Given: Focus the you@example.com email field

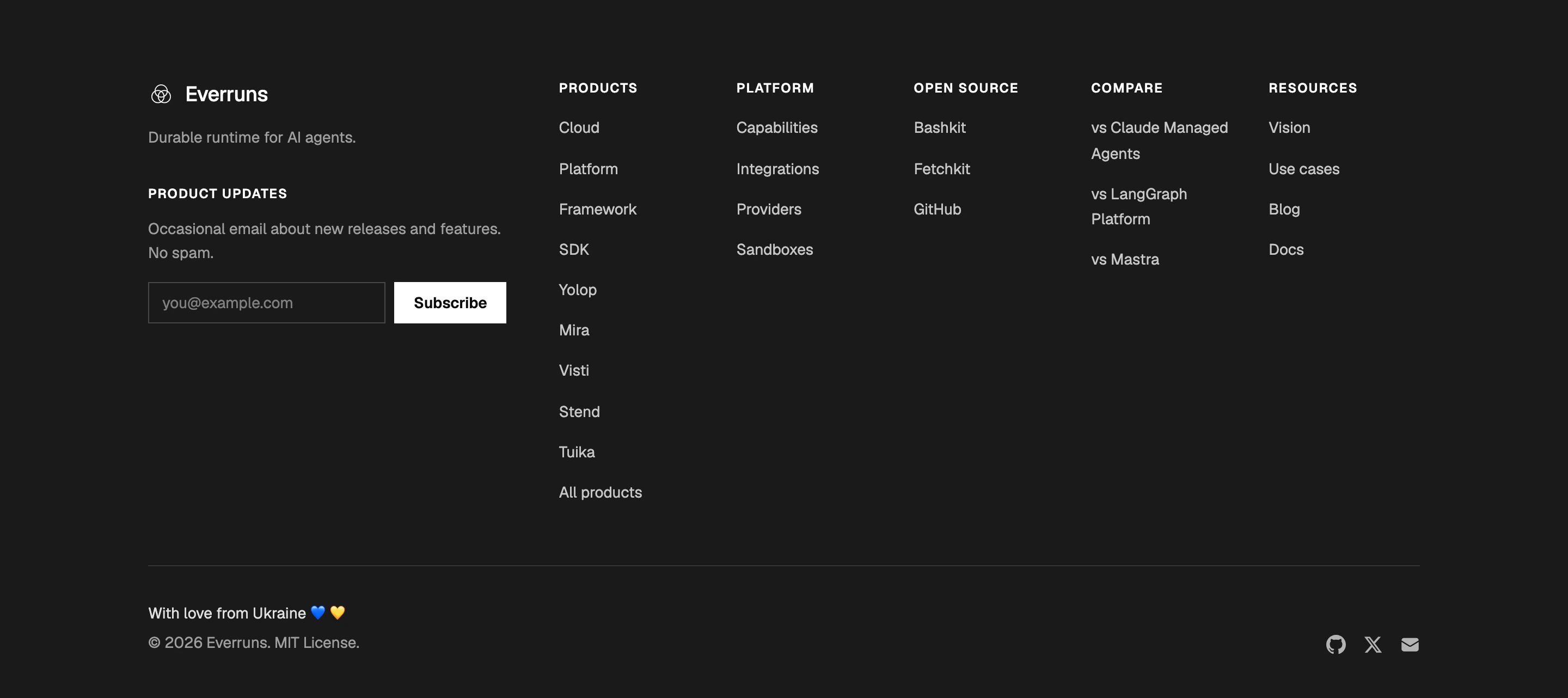Looking at the screenshot, I should (x=267, y=302).
